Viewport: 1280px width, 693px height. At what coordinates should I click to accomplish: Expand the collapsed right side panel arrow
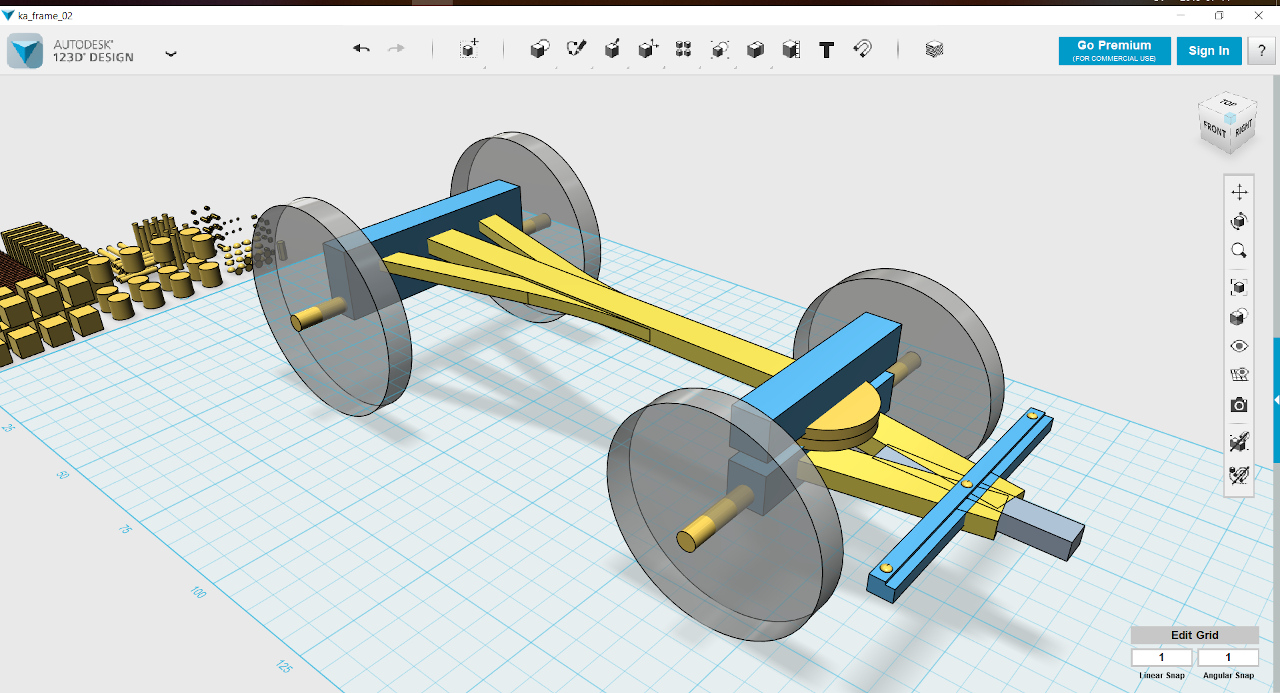coord(1276,400)
